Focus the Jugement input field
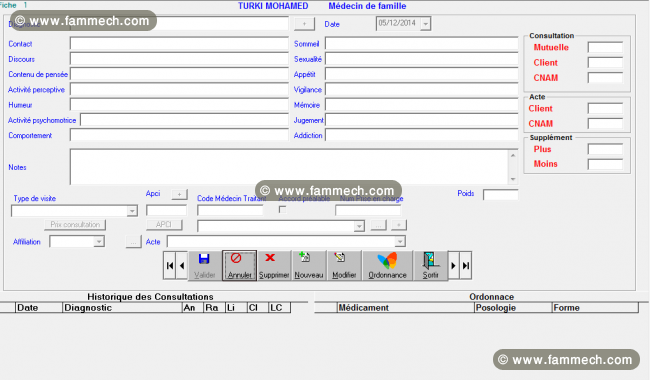Image resolution: width=650 pixels, height=380 pixels. (422, 120)
